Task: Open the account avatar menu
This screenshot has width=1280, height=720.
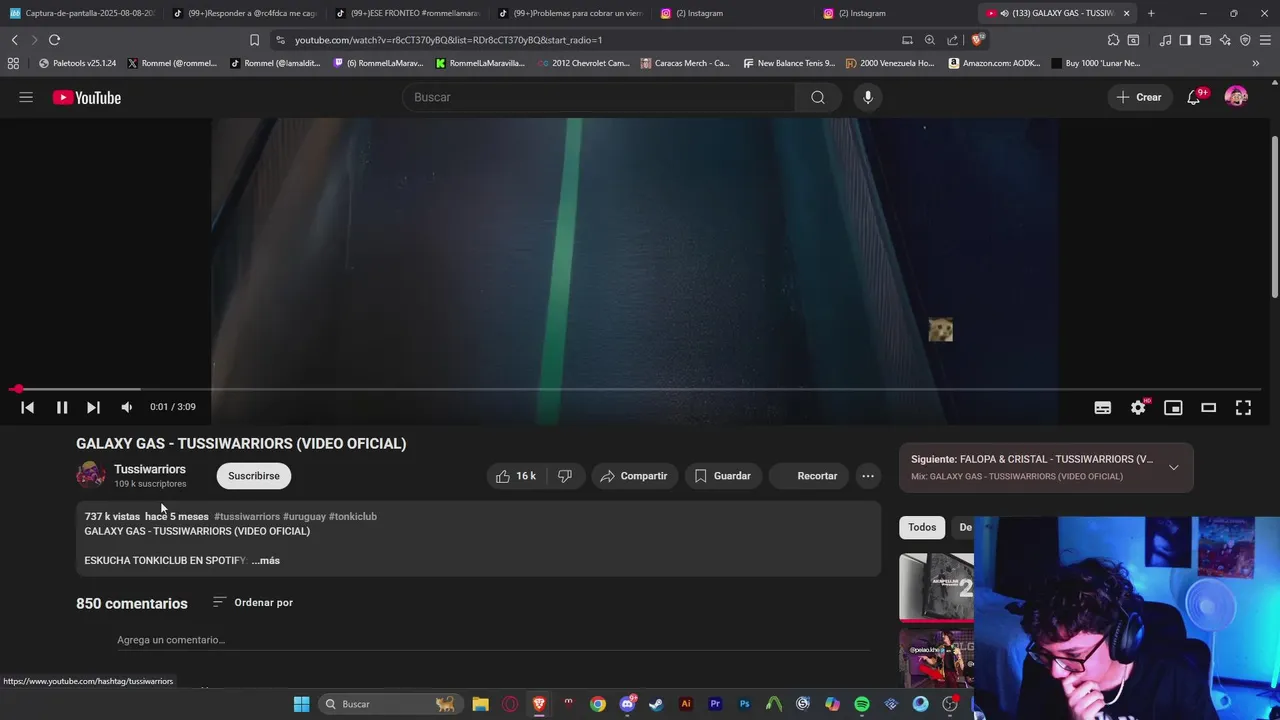Action: coord(1236,97)
